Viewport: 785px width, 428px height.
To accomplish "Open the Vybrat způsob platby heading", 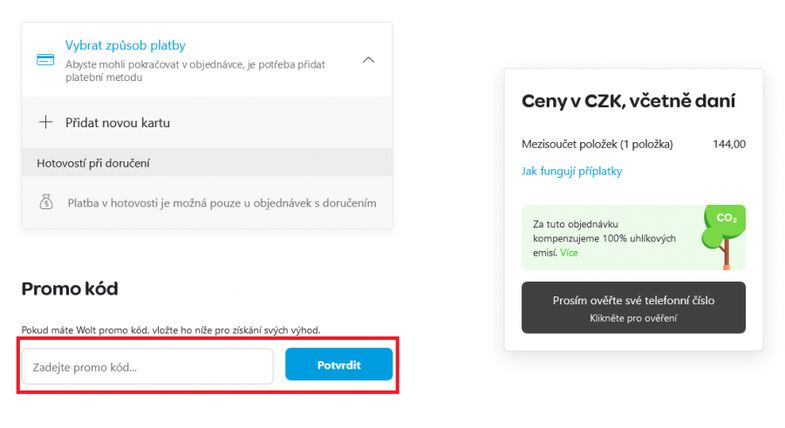I will 125,45.
